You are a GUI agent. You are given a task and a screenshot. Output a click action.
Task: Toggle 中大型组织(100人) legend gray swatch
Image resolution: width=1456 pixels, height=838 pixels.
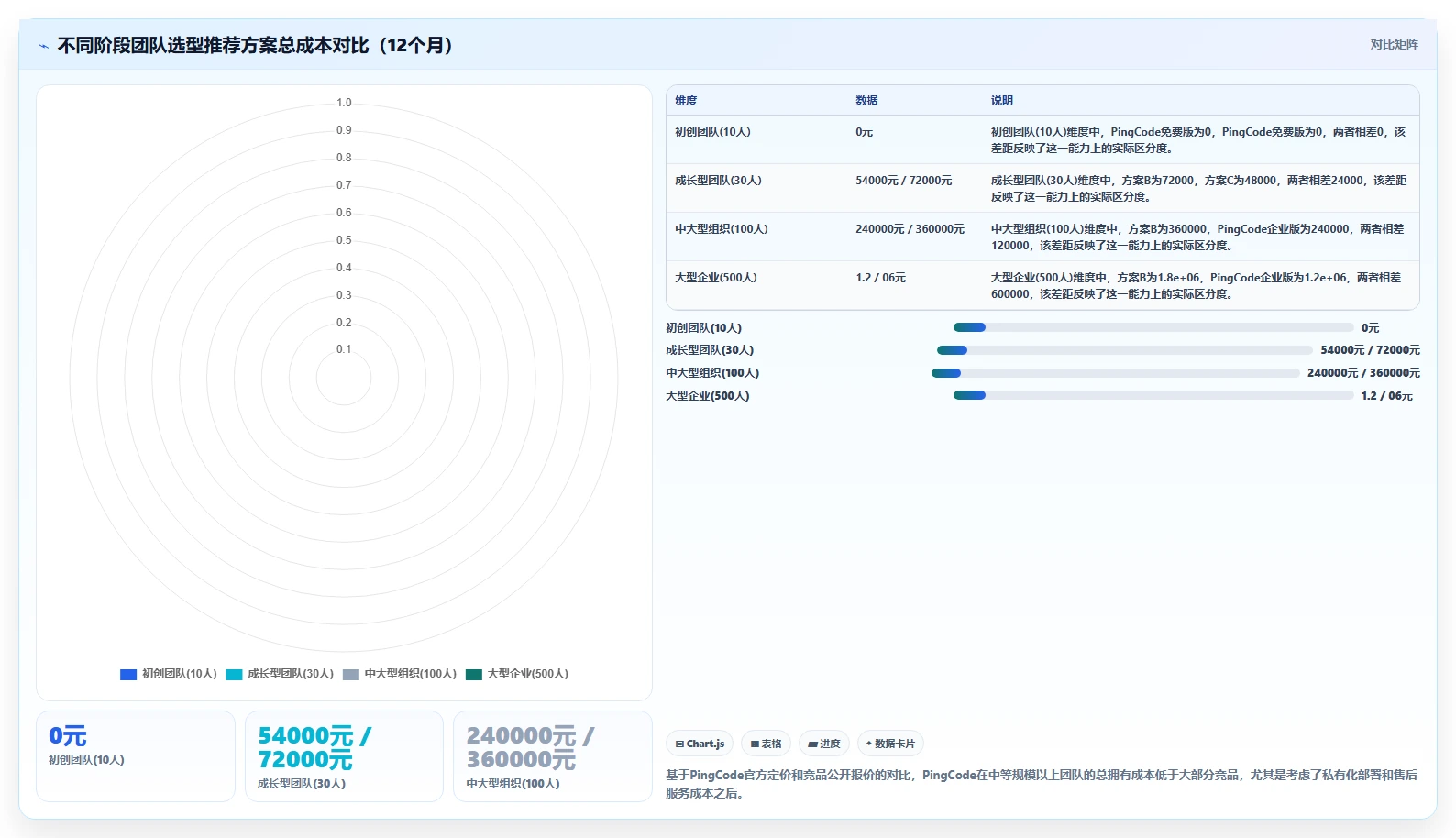point(351,674)
